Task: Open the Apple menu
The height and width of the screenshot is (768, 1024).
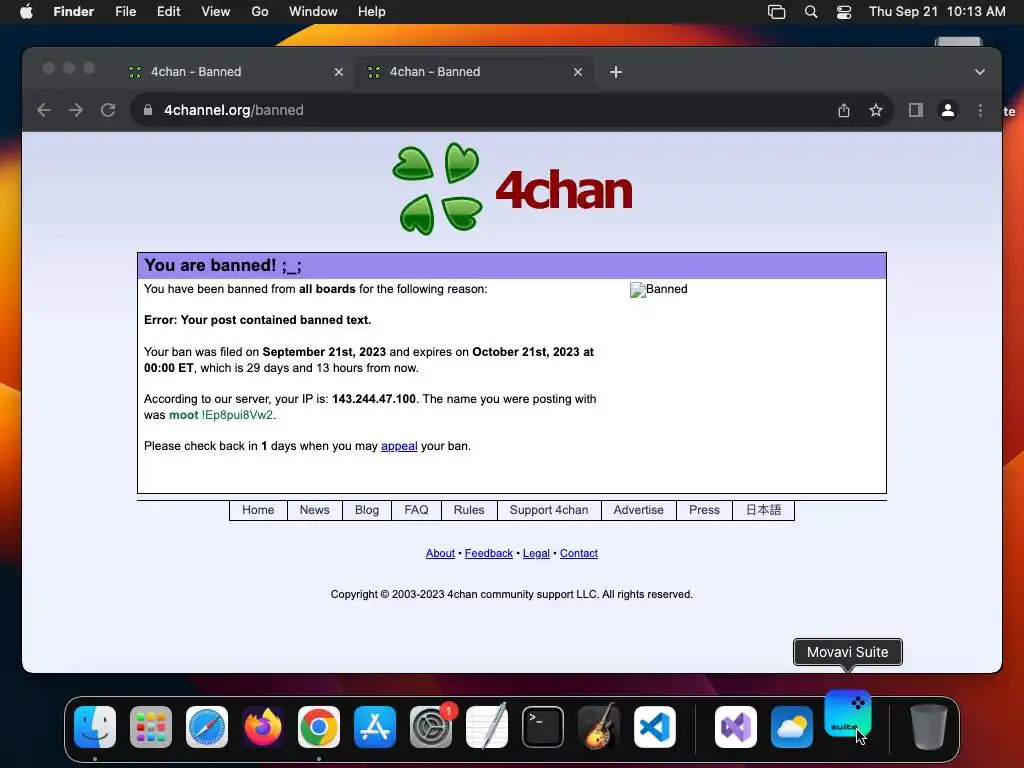Action: coord(26,12)
